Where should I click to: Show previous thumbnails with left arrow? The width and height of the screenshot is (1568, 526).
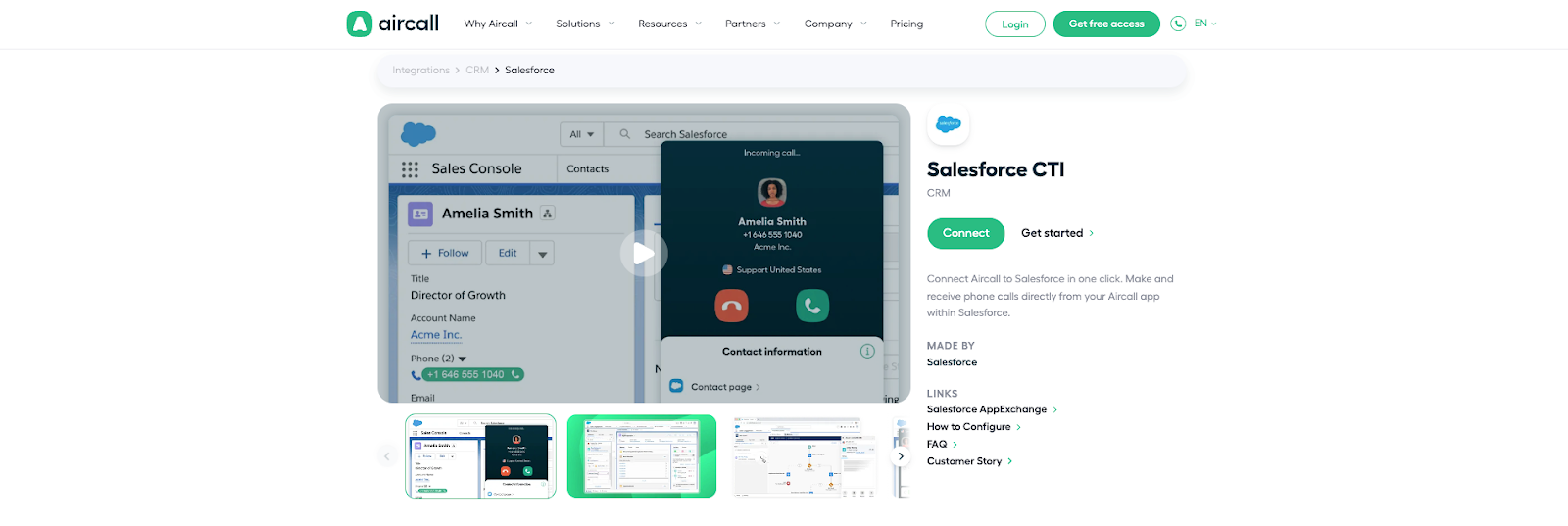pos(387,455)
